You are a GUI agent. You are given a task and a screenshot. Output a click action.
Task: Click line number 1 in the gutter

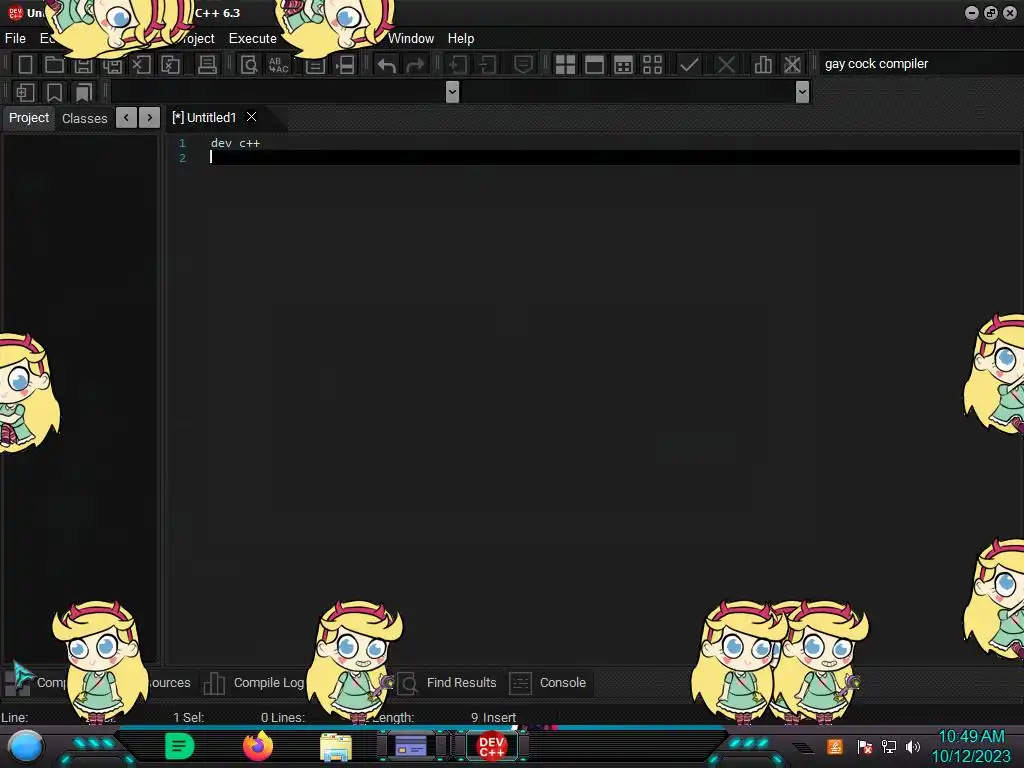tap(182, 143)
